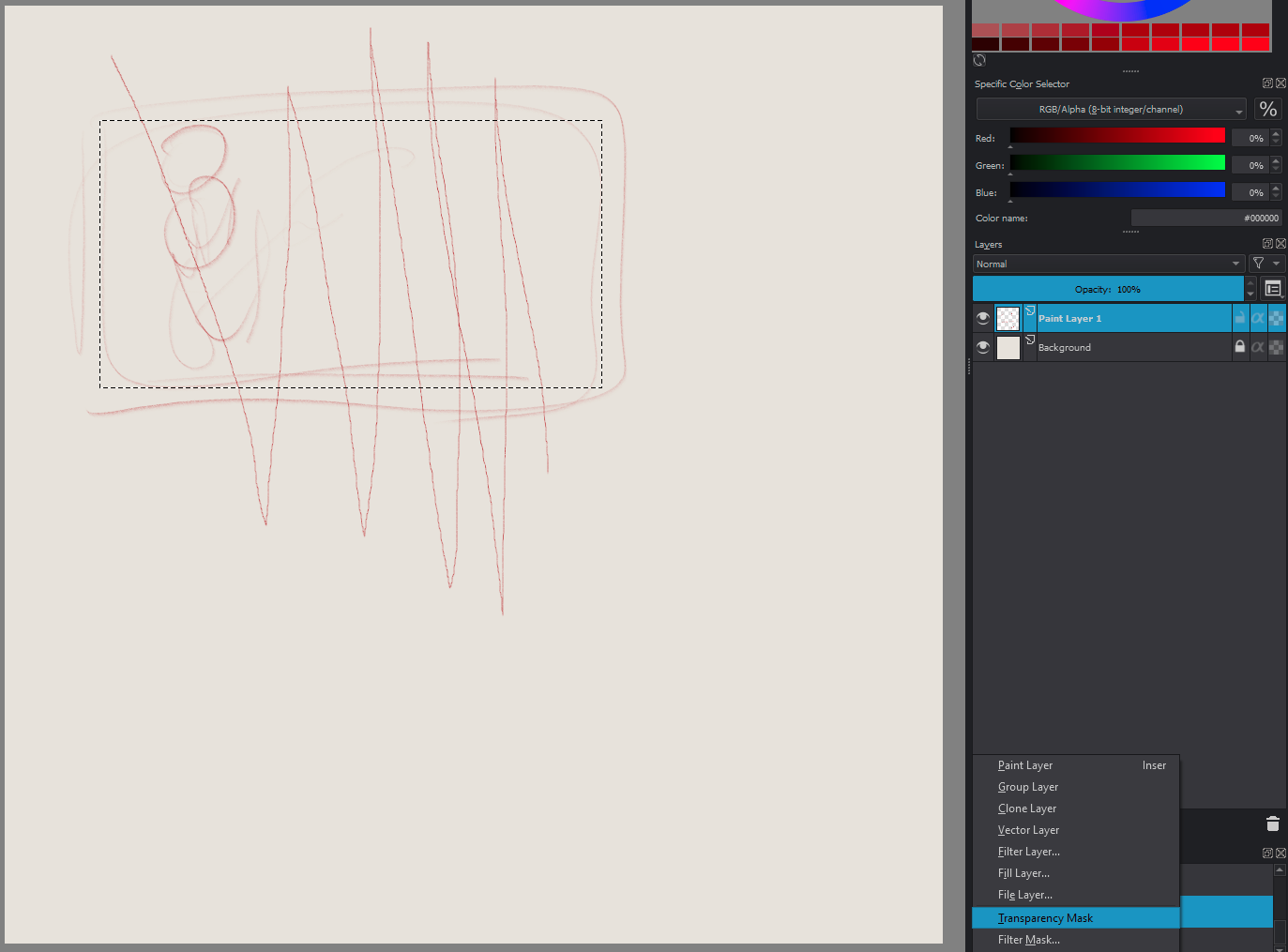Toggle the lock on Paint Layer 1
The image size is (1288, 952).
pyautogui.click(x=1240, y=318)
